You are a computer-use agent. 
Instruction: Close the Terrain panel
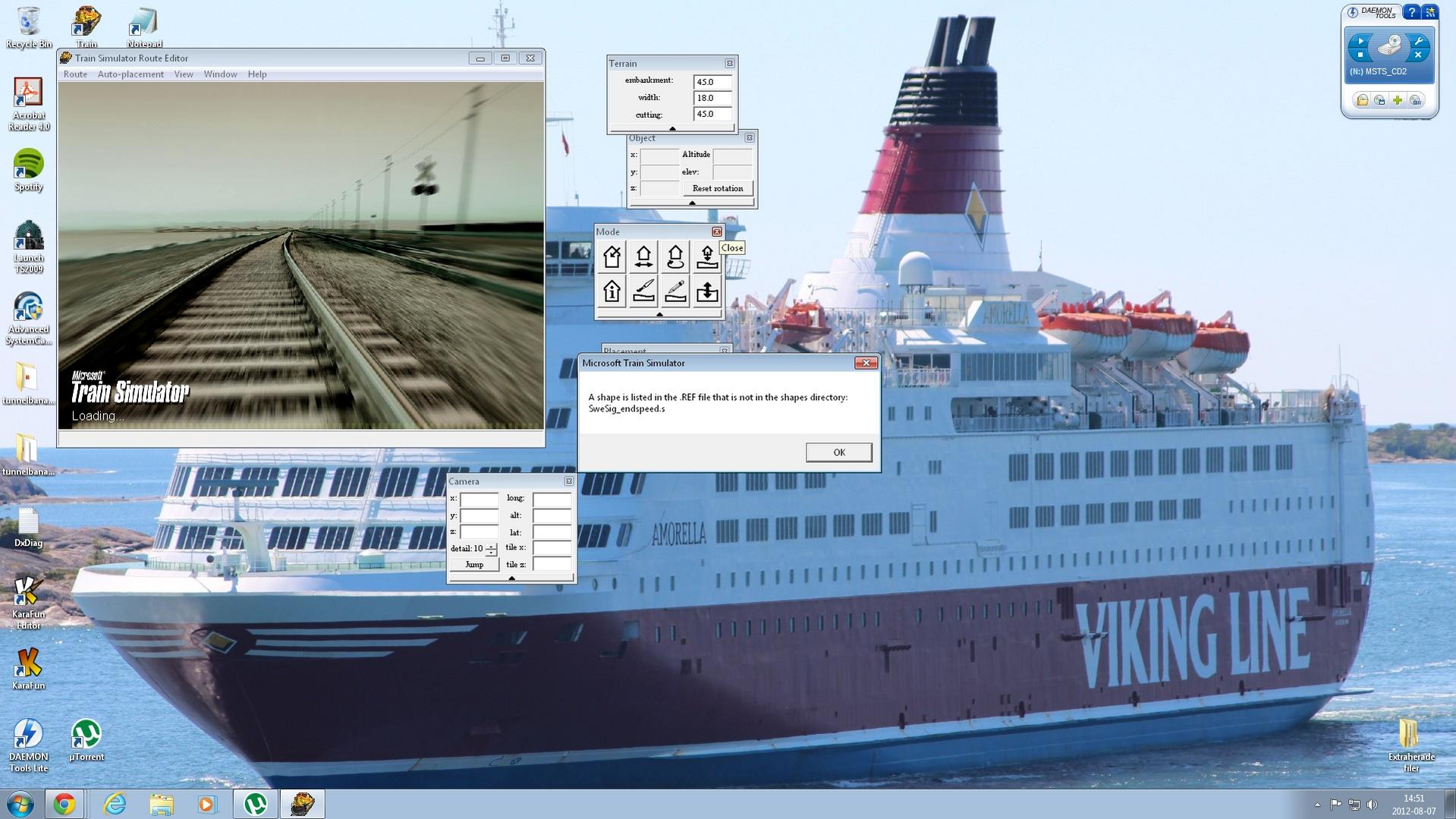pos(729,64)
